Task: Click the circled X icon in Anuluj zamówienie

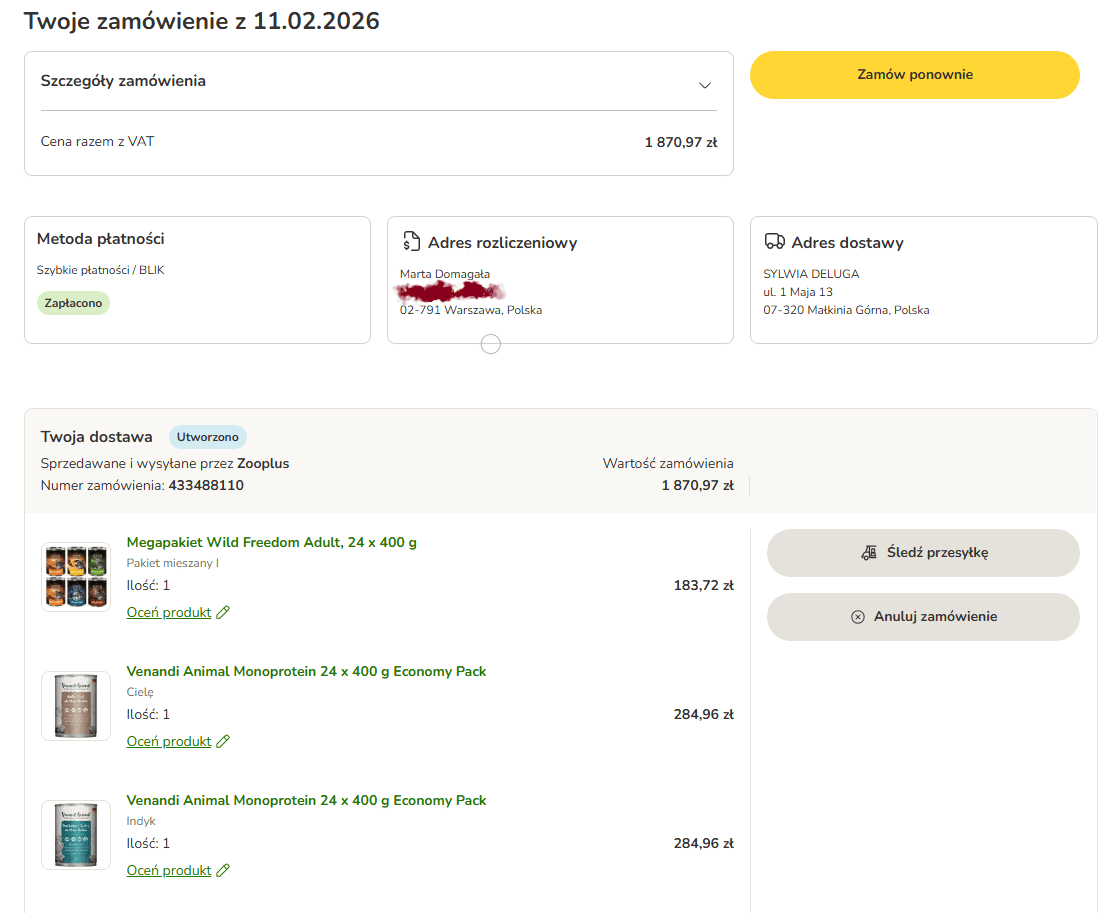Action: click(x=858, y=617)
